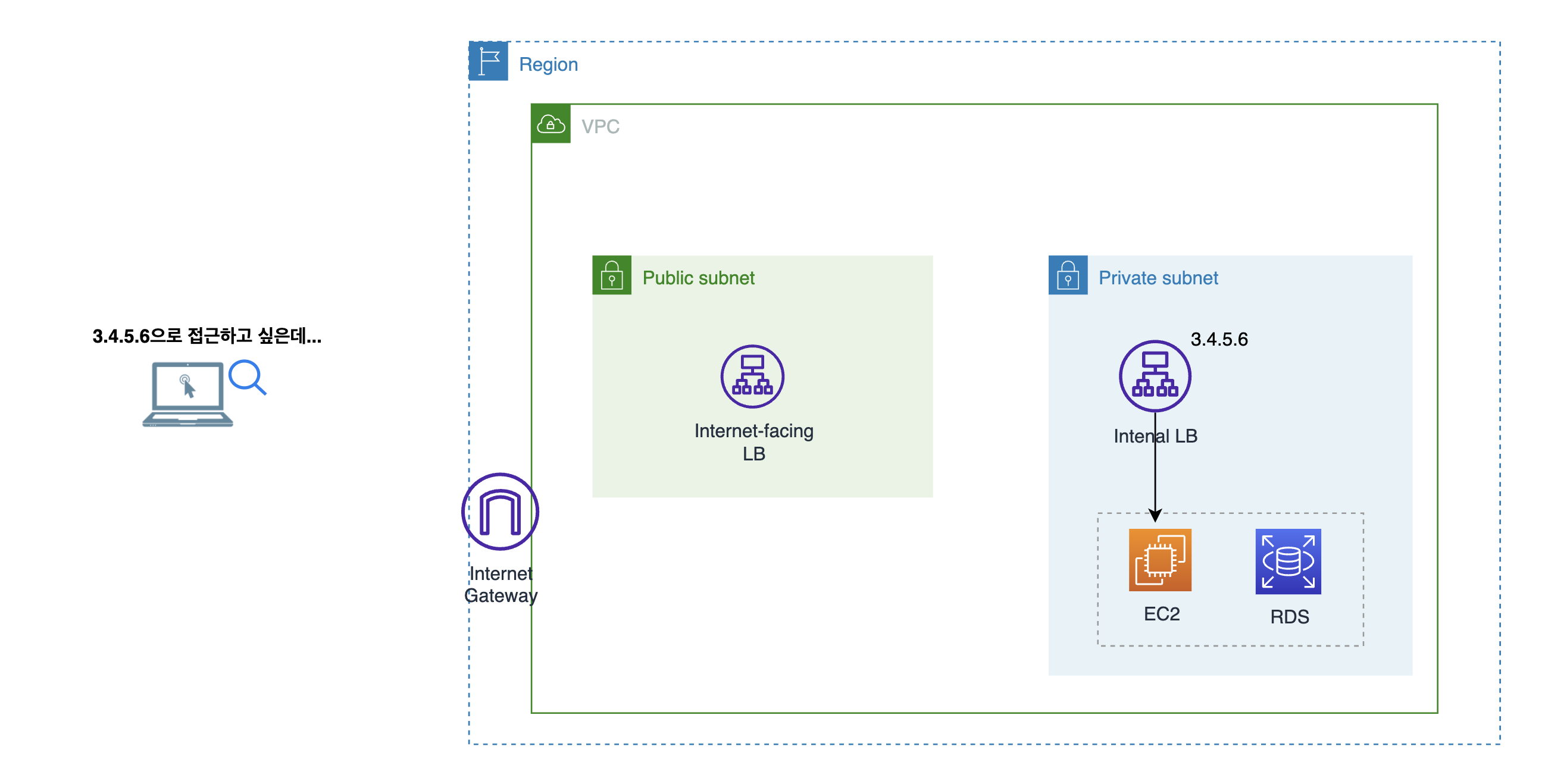Click the Internal LB icon
The width and height of the screenshot is (1545, 784).
(x=1154, y=377)
